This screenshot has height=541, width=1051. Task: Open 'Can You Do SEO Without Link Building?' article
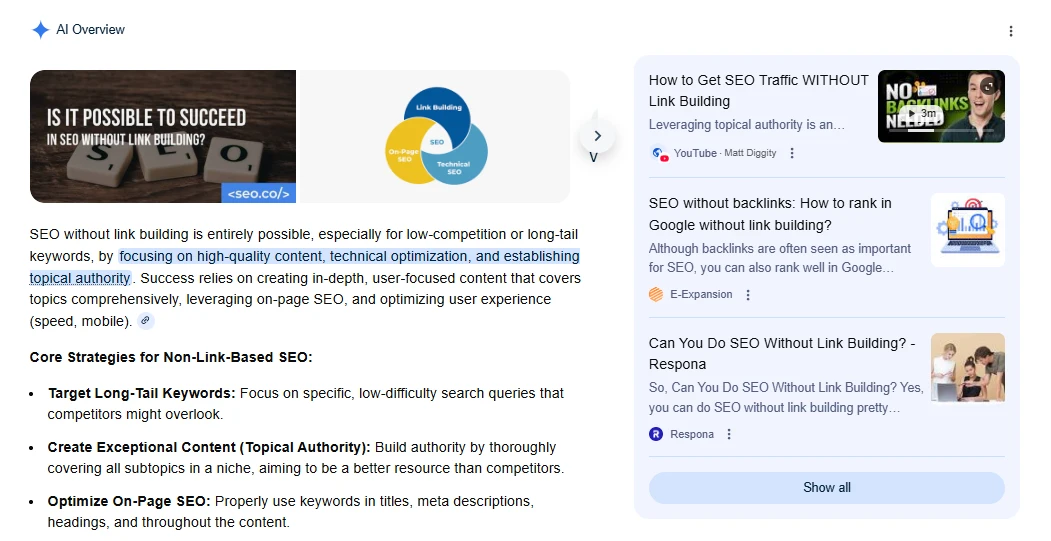pos(781,353)
